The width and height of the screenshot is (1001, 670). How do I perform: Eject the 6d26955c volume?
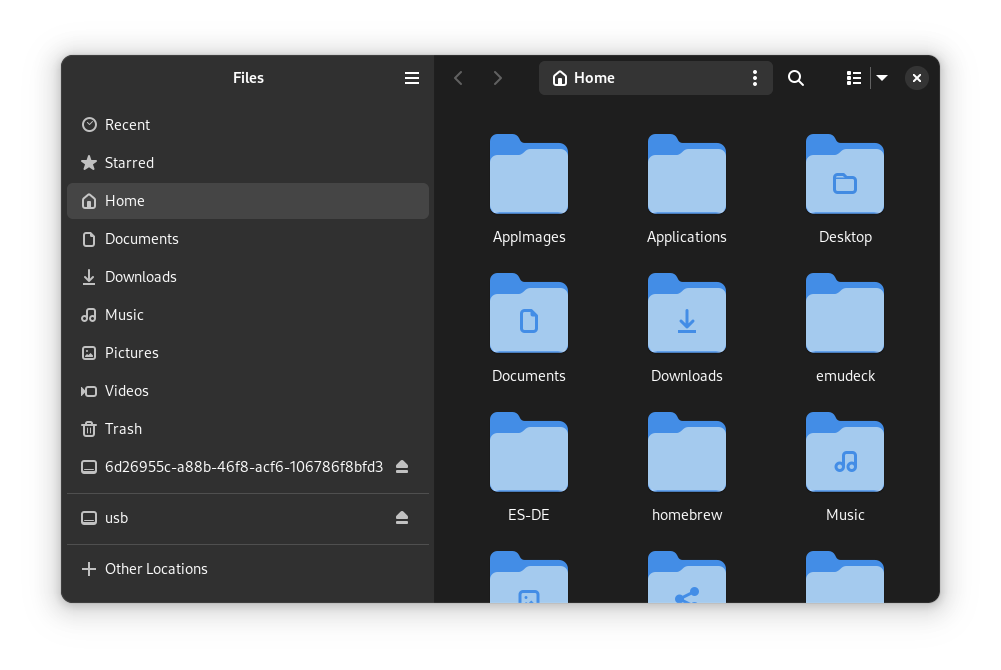point(402,467)
